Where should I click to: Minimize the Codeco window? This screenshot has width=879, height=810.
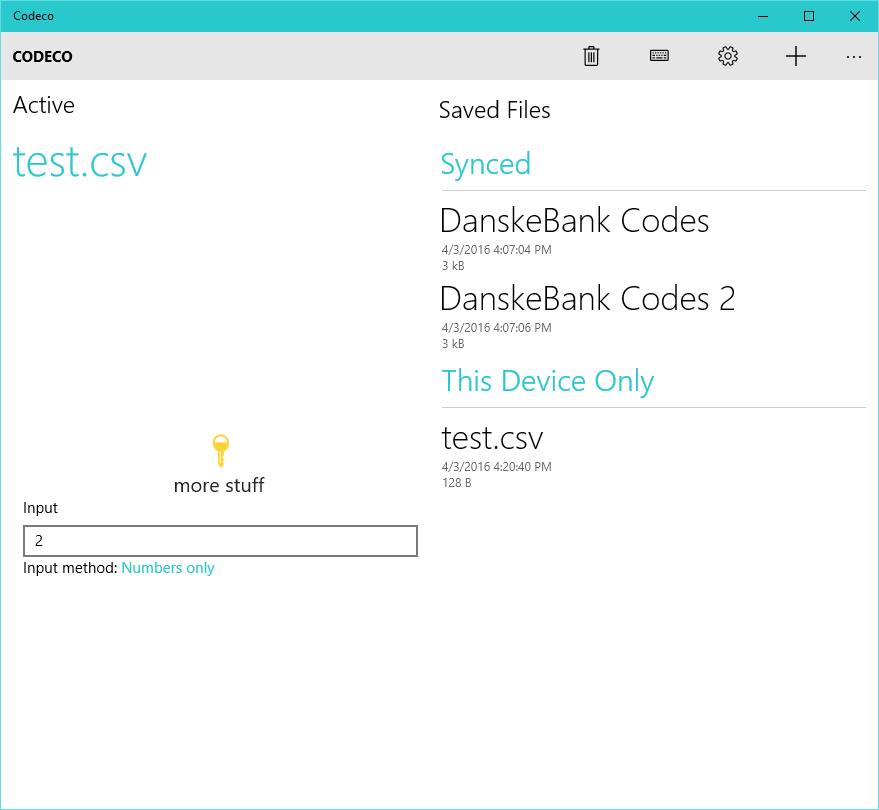[x=763, y=16]
